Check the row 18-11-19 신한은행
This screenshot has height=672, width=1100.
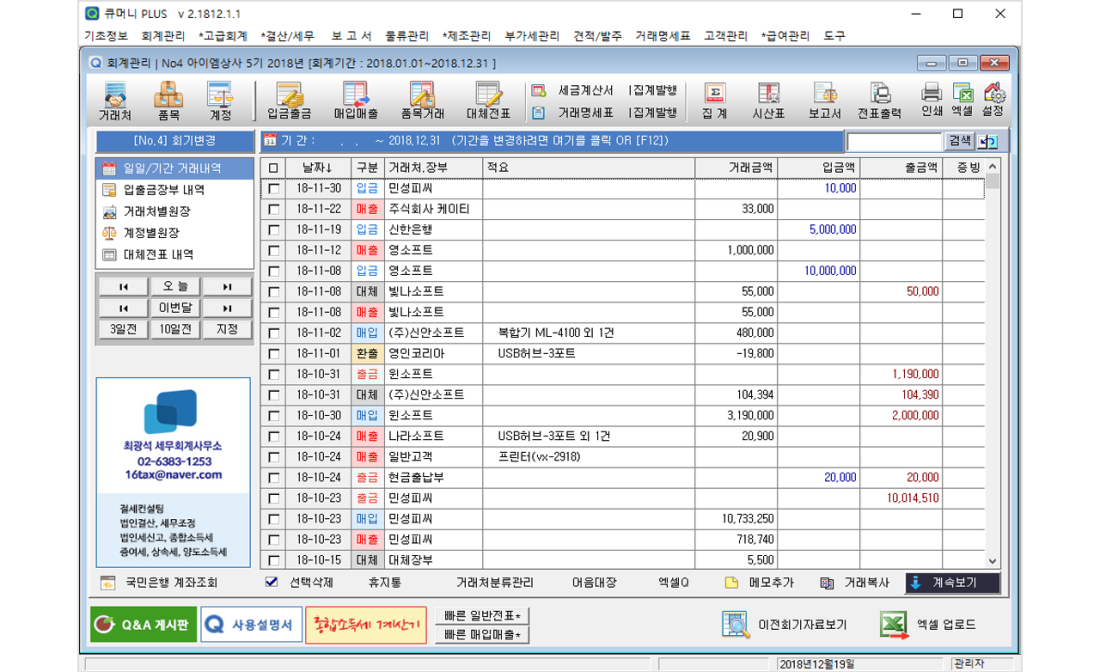click(274, 230)
